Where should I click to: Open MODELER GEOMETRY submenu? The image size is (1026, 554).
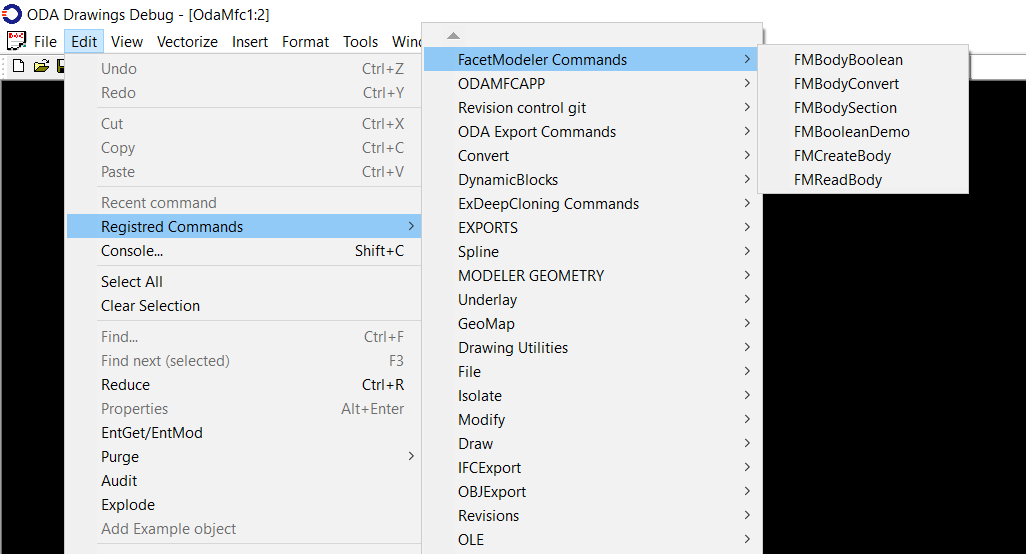pyautogui.click(x=590, y=275)
